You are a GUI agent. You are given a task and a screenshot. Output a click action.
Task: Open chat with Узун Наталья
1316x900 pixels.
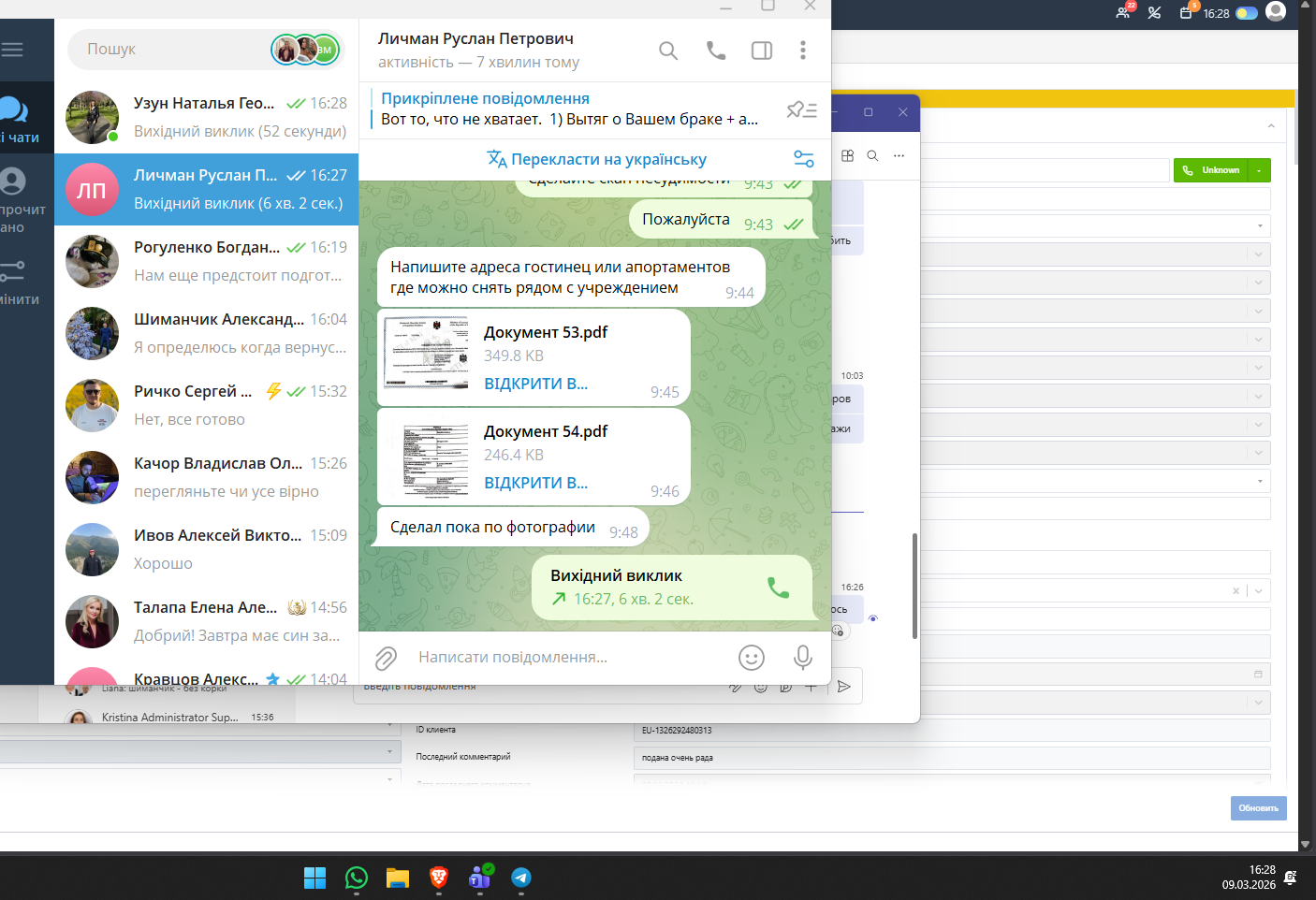(206, 117)
